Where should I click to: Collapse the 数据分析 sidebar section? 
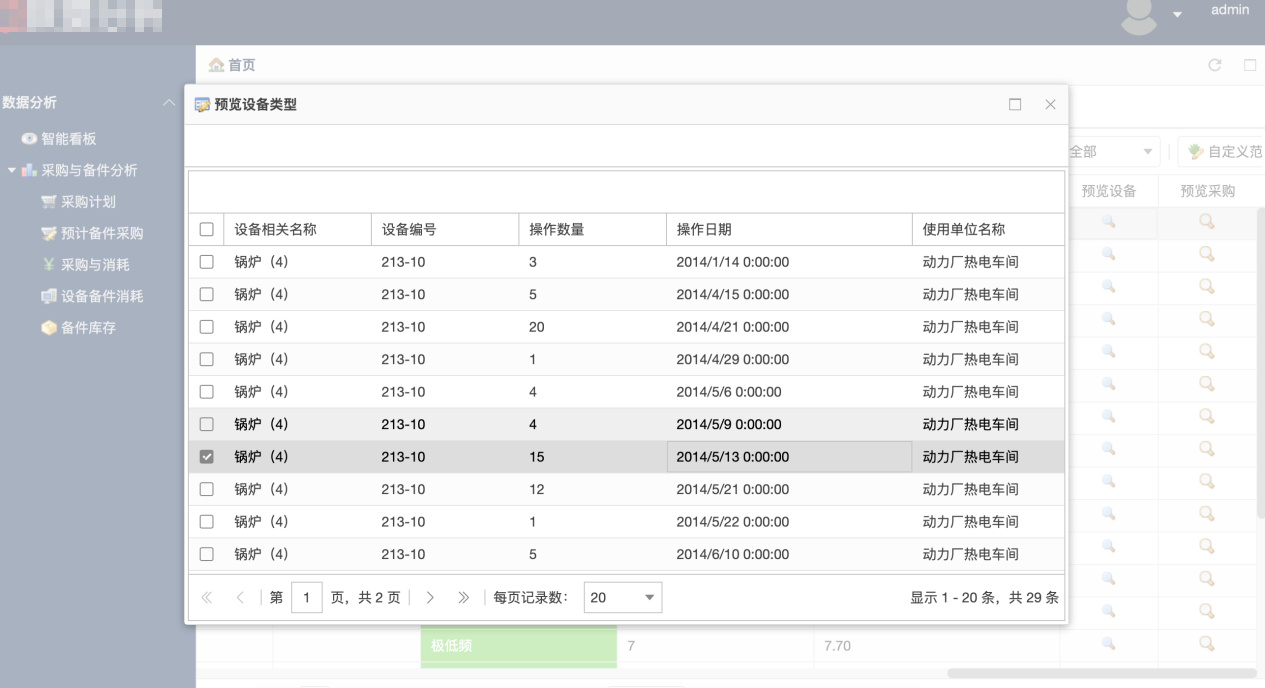(x=168, y=103)
